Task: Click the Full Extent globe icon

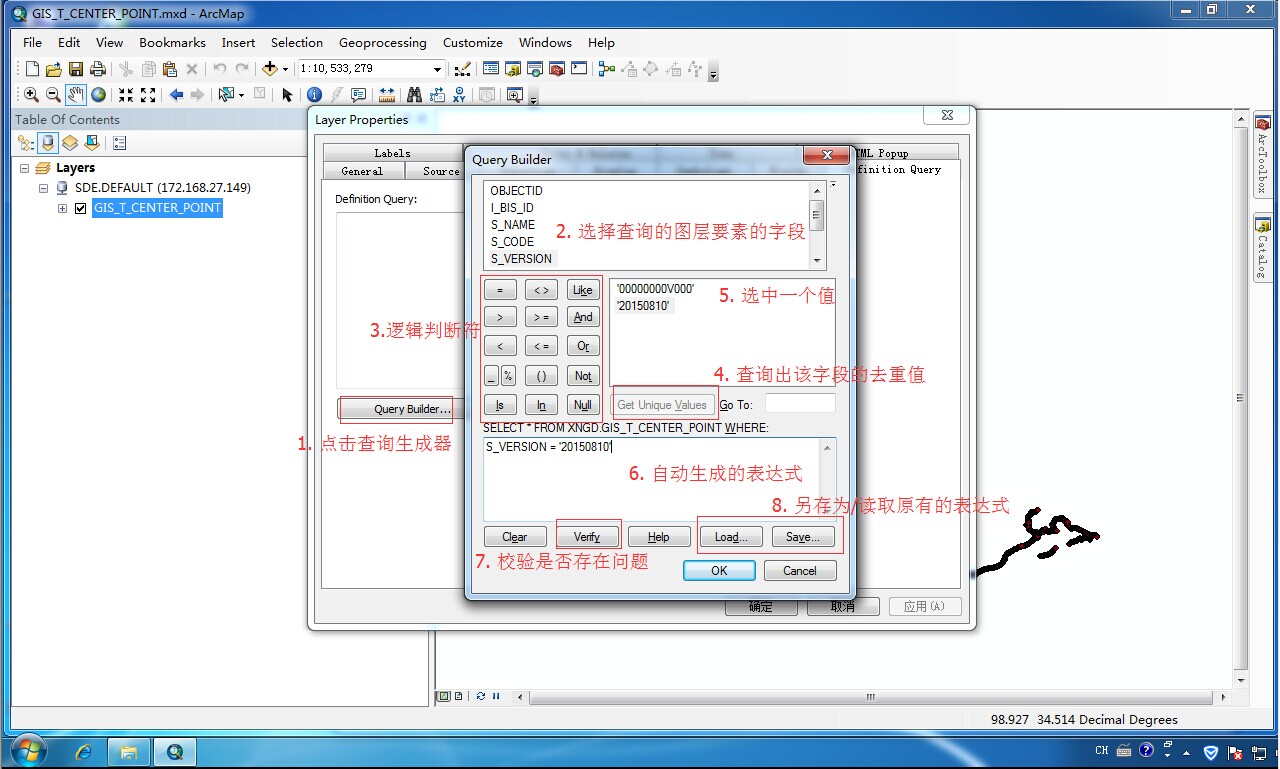Action: point(99,95)
